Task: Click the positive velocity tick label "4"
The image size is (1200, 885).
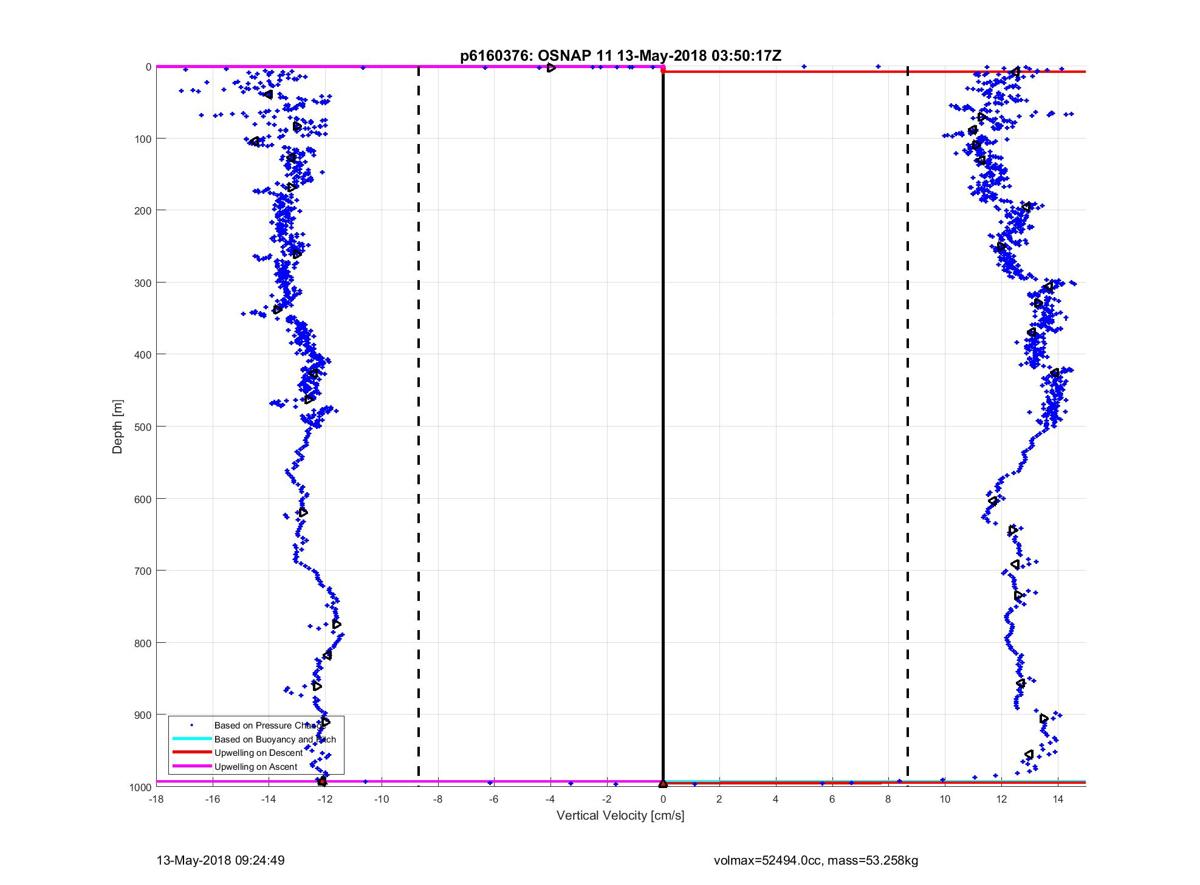Action: 776,799
